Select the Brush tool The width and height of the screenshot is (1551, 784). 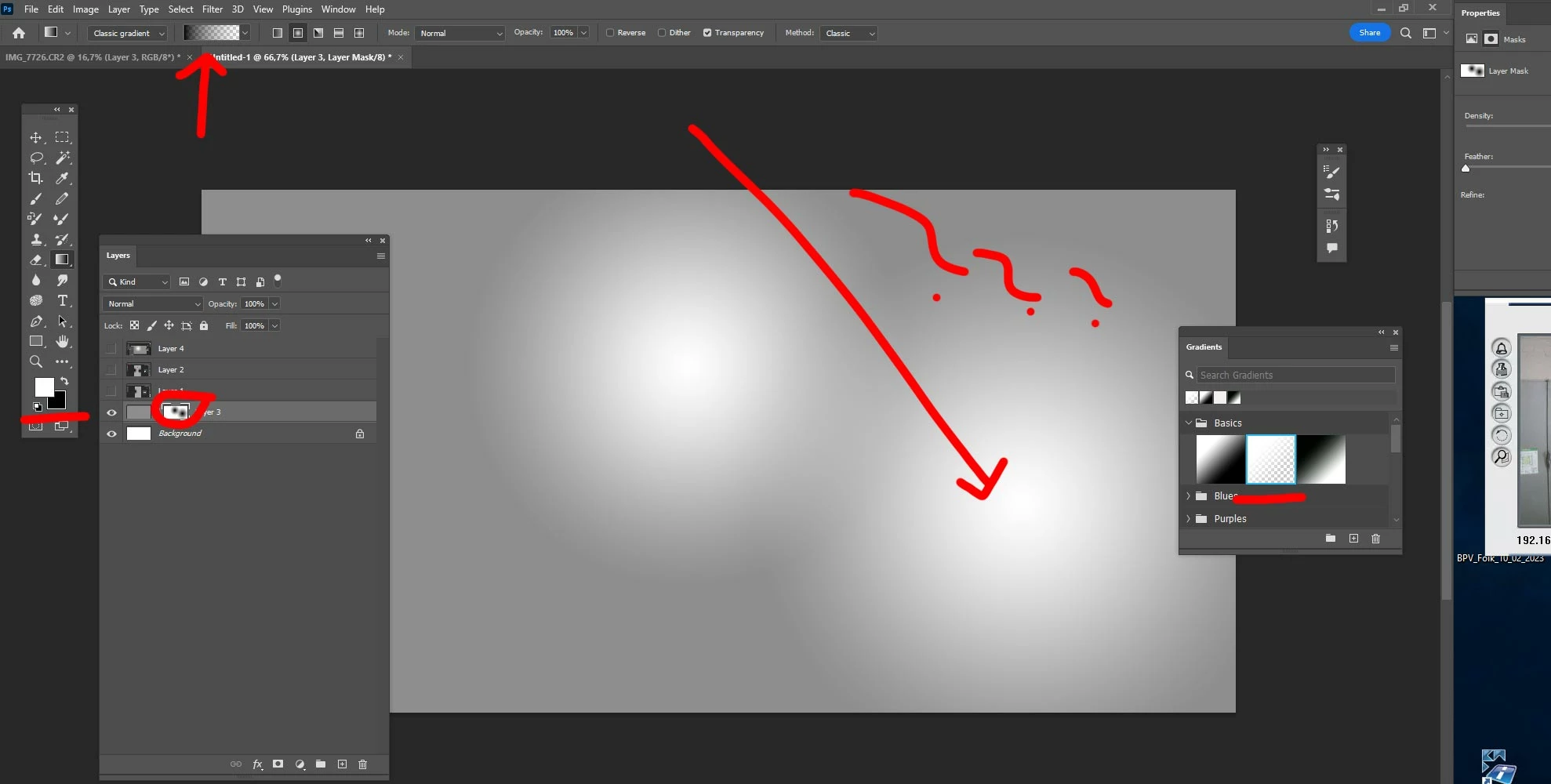(x=36, y=198)
